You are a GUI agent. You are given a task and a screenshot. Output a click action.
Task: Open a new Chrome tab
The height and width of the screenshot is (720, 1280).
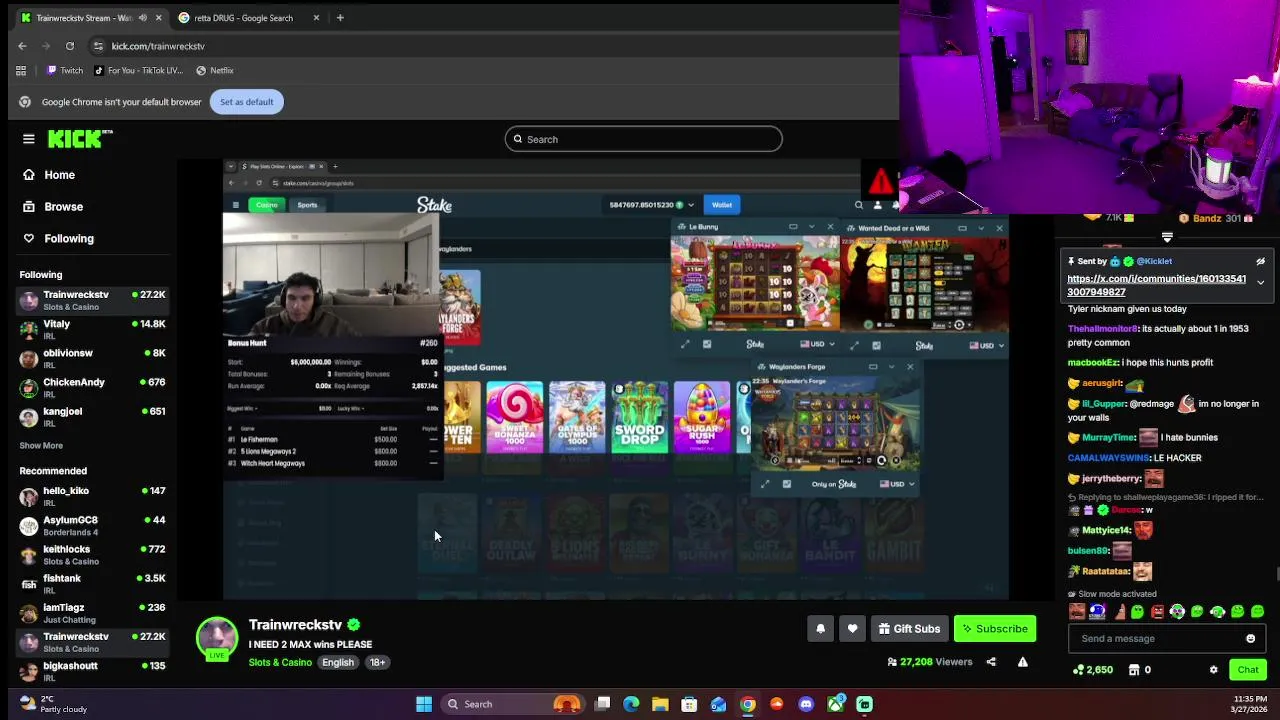[340, 18]
